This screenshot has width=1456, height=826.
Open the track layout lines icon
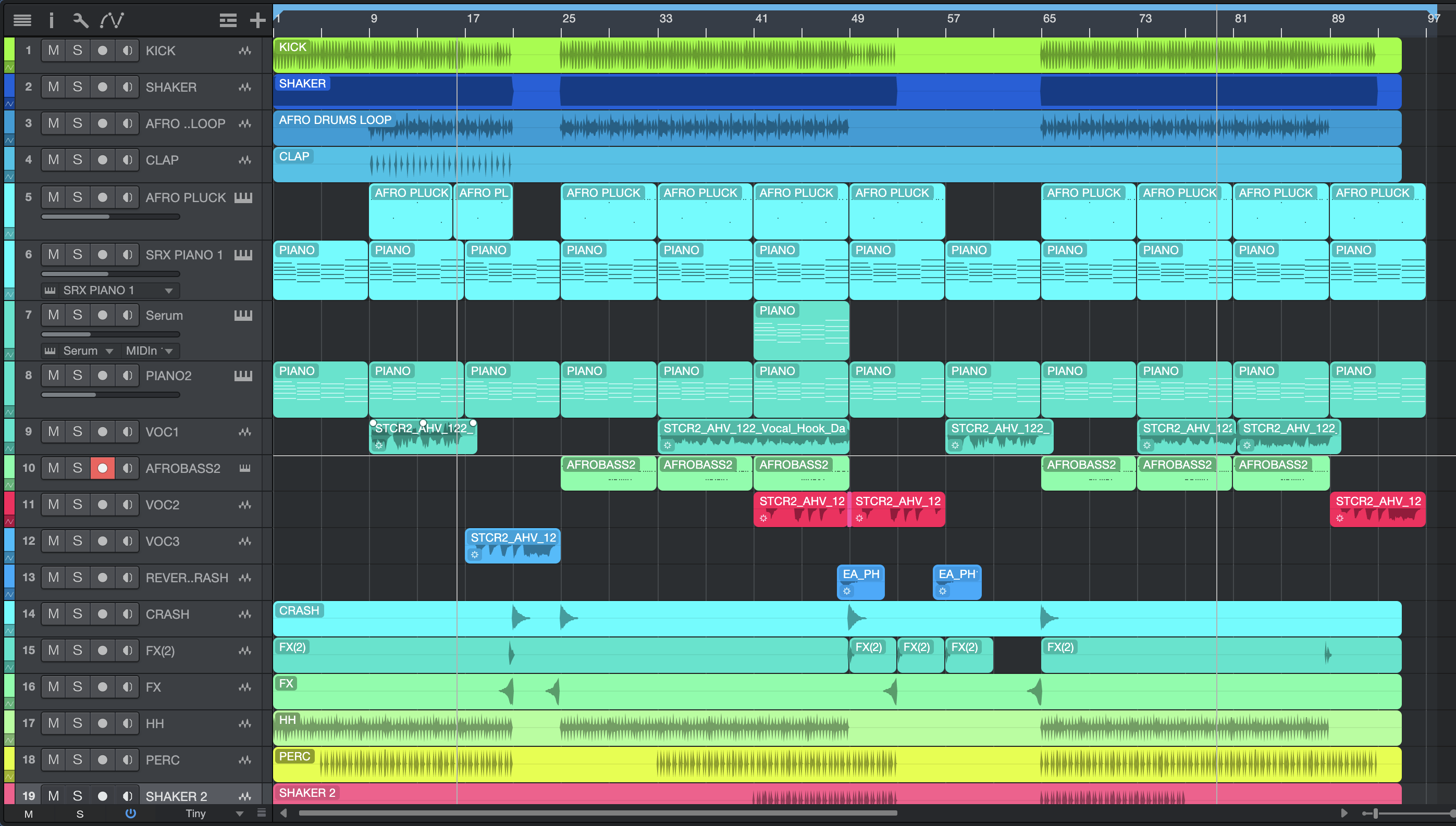pyautogui.click(x=228, y=20)
